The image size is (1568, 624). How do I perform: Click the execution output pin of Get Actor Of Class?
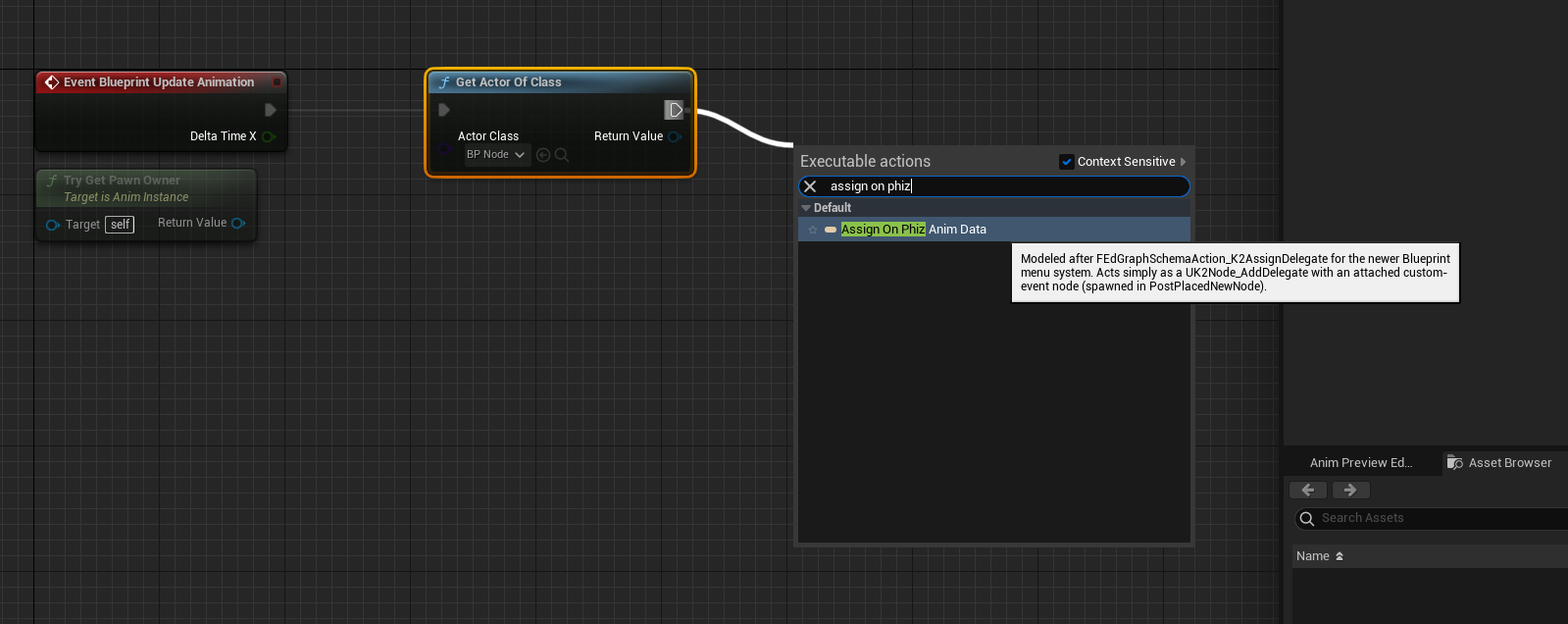click(675, 110)
